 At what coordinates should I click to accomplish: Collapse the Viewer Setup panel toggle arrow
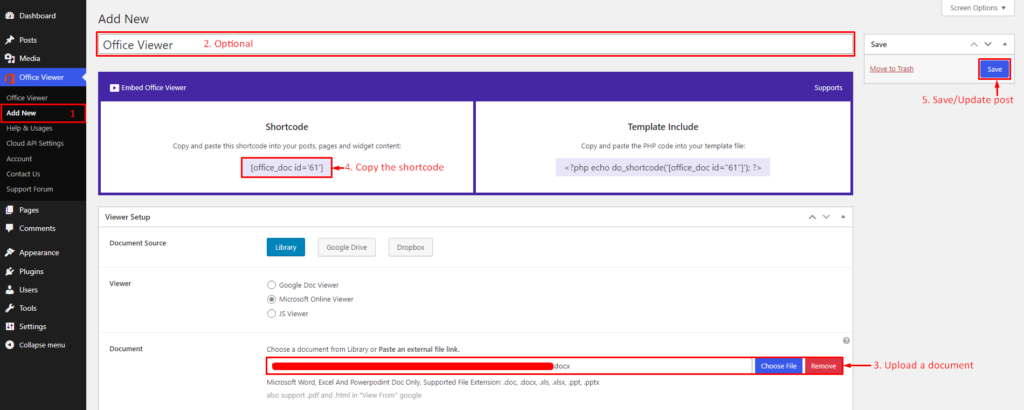pos(844,216)
